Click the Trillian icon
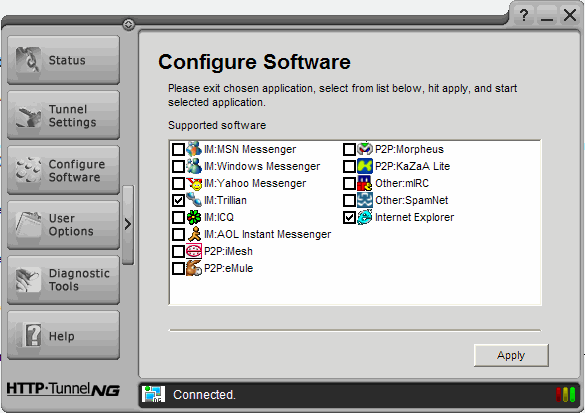This screenshot has height=413, width=585. coord(194,200)
